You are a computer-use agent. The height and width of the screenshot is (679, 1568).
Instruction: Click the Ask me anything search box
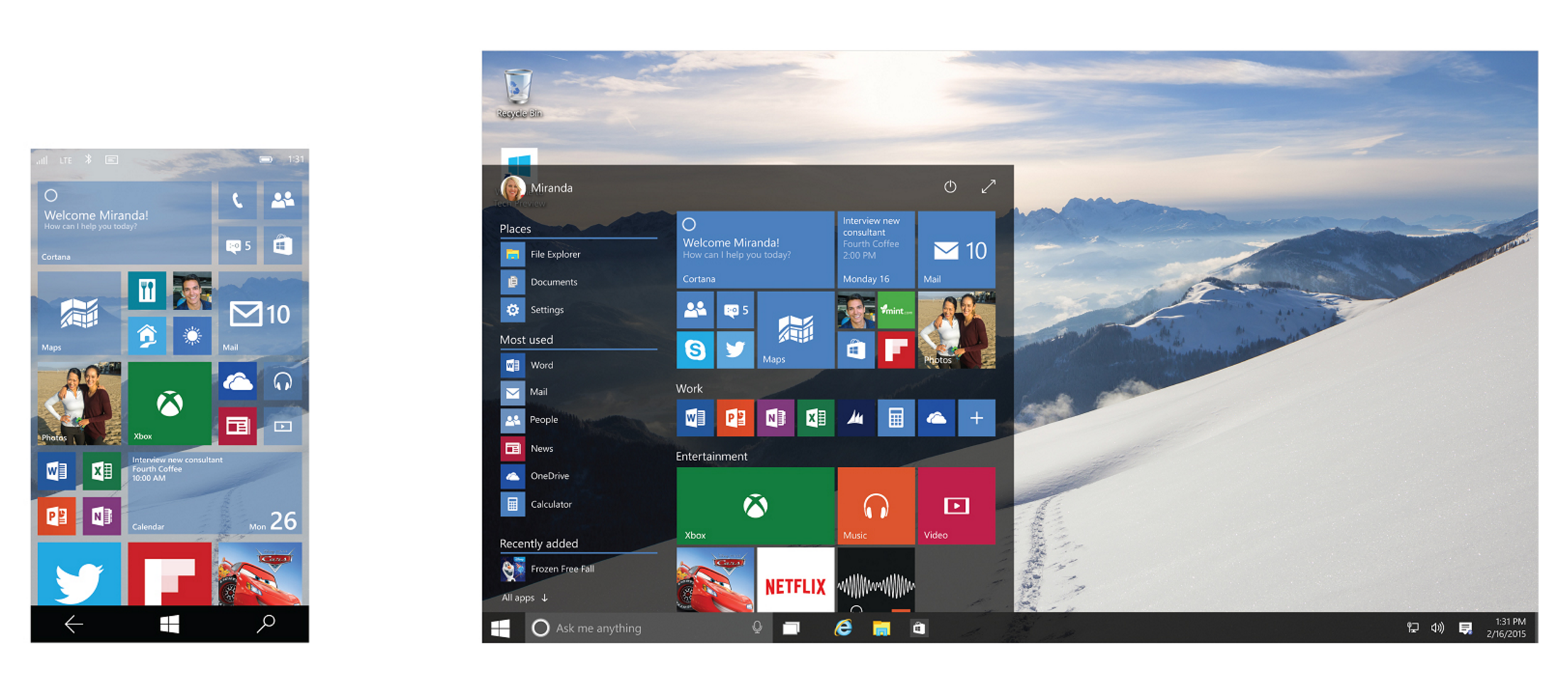coord(648,628)
